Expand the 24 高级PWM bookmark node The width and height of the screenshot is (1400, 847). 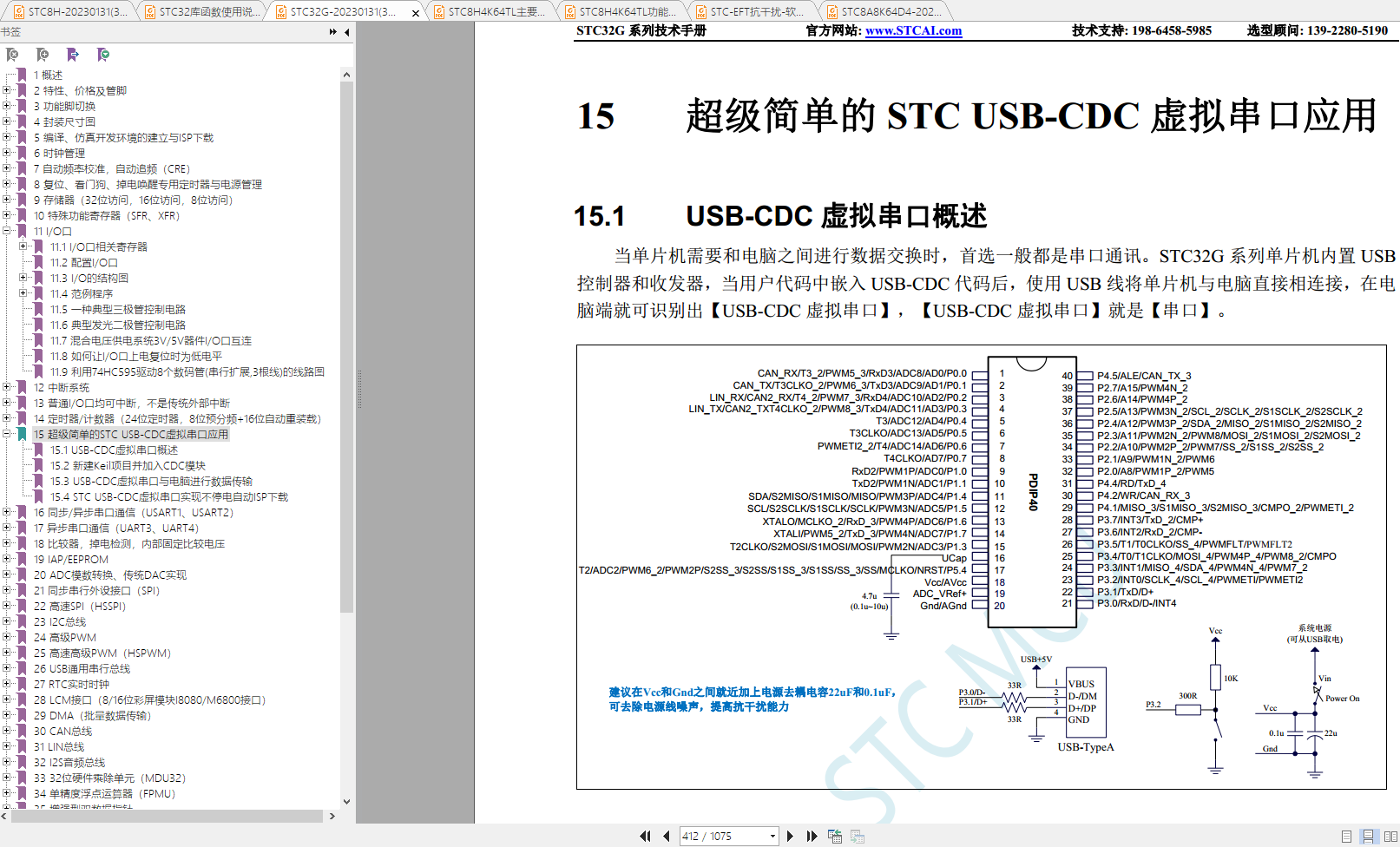[7, 638]
